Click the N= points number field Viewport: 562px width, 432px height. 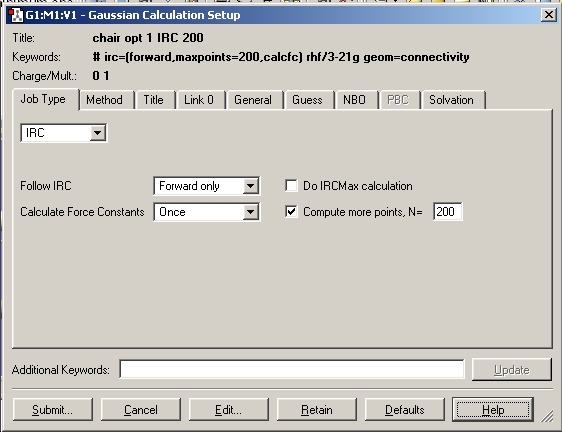click(447, 212)
